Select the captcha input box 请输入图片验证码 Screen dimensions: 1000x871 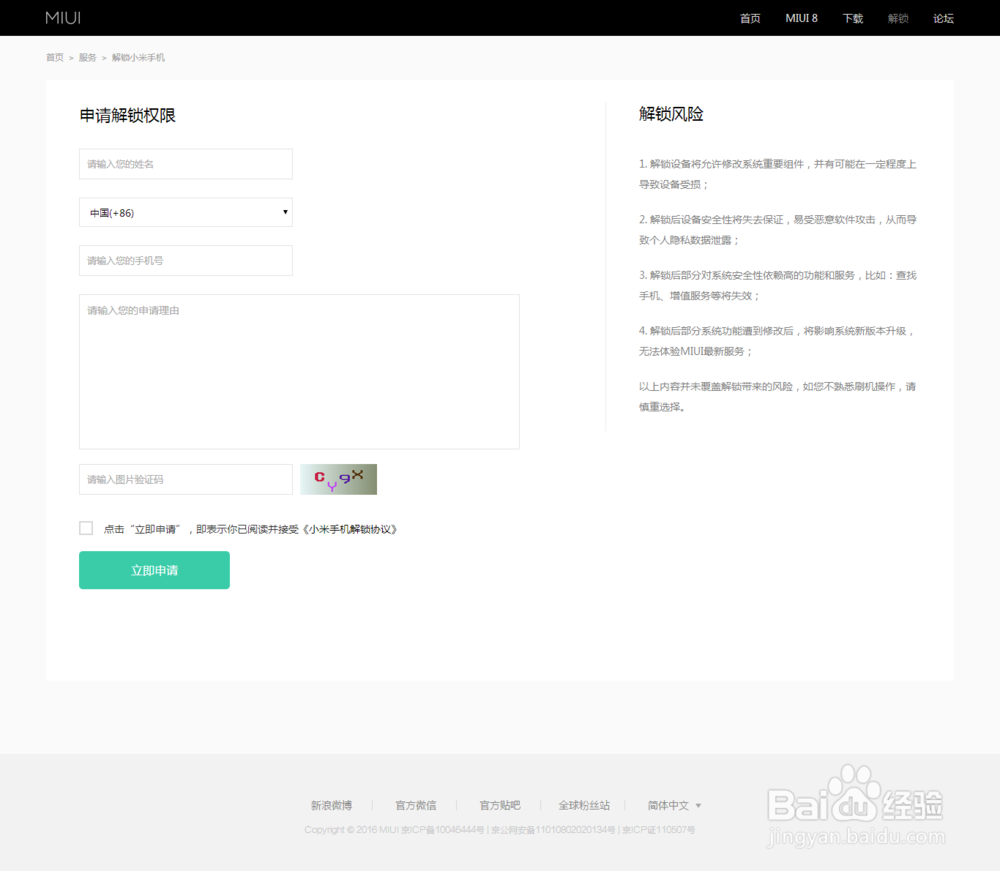185,479
